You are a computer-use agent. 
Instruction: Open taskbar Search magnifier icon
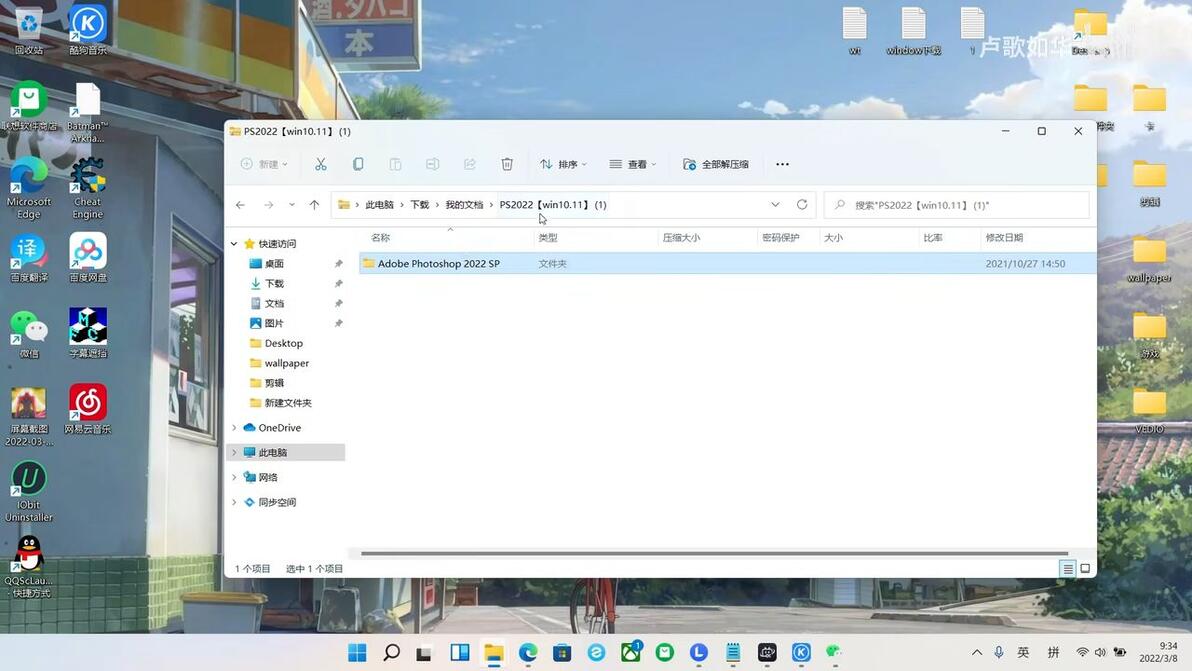point(392,652)
